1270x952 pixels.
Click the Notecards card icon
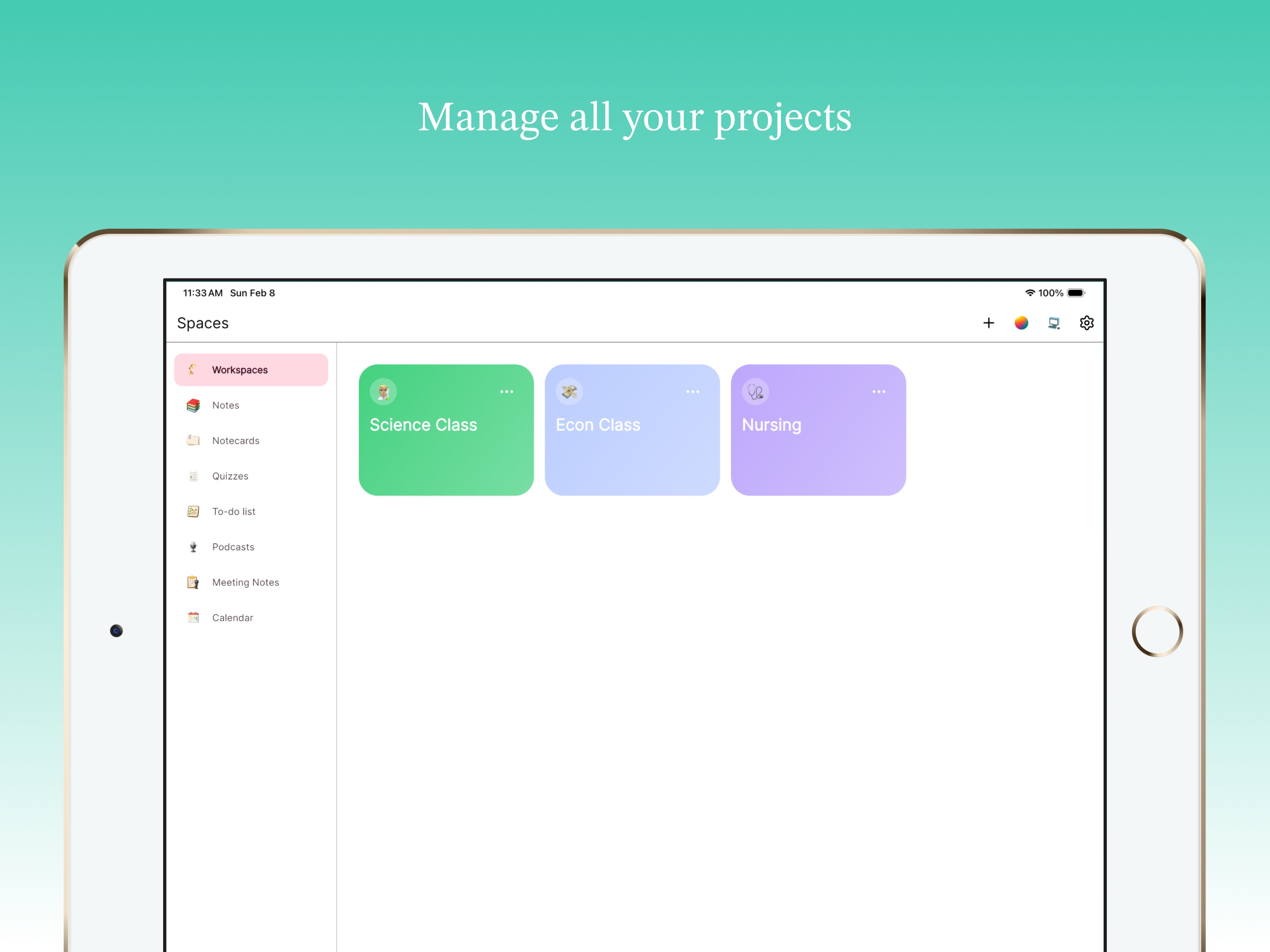[193, 441]
